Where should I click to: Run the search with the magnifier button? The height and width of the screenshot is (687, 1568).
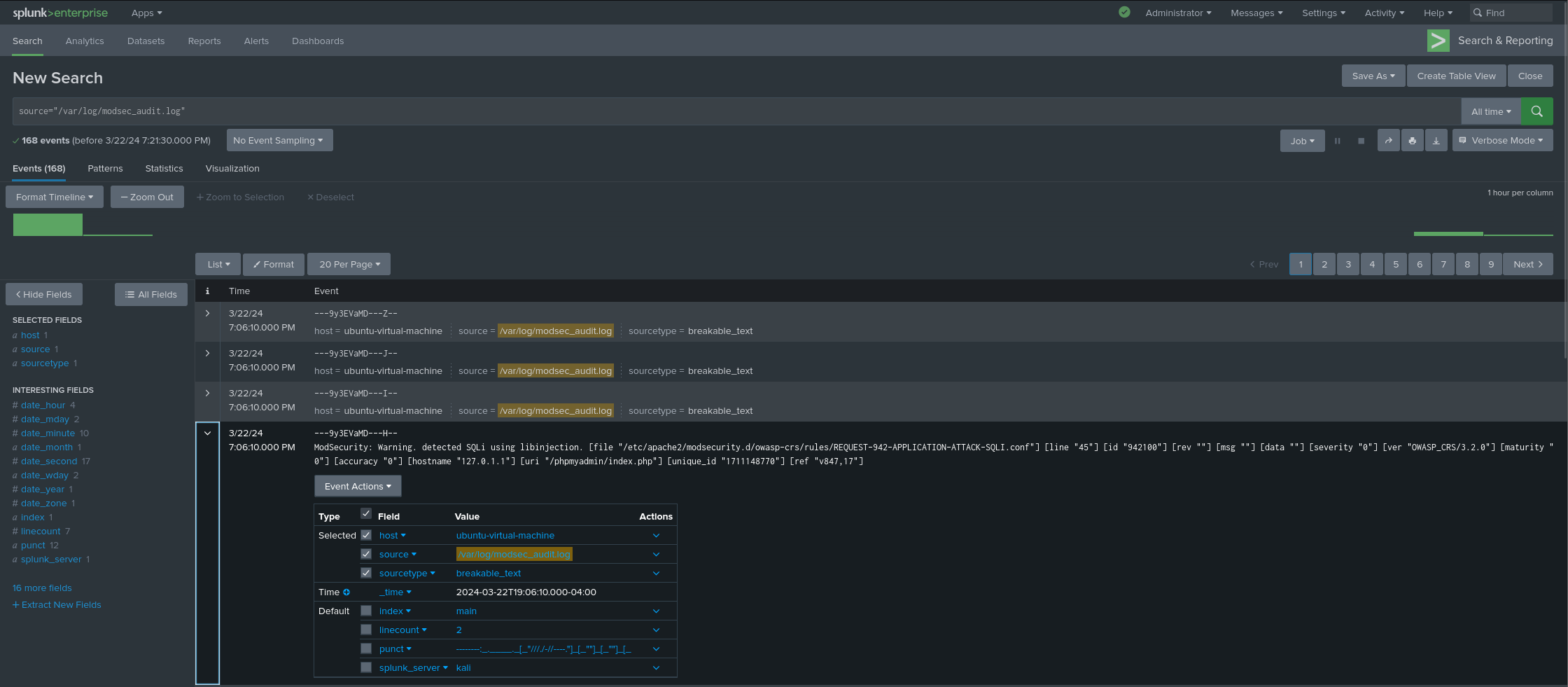1536,111
